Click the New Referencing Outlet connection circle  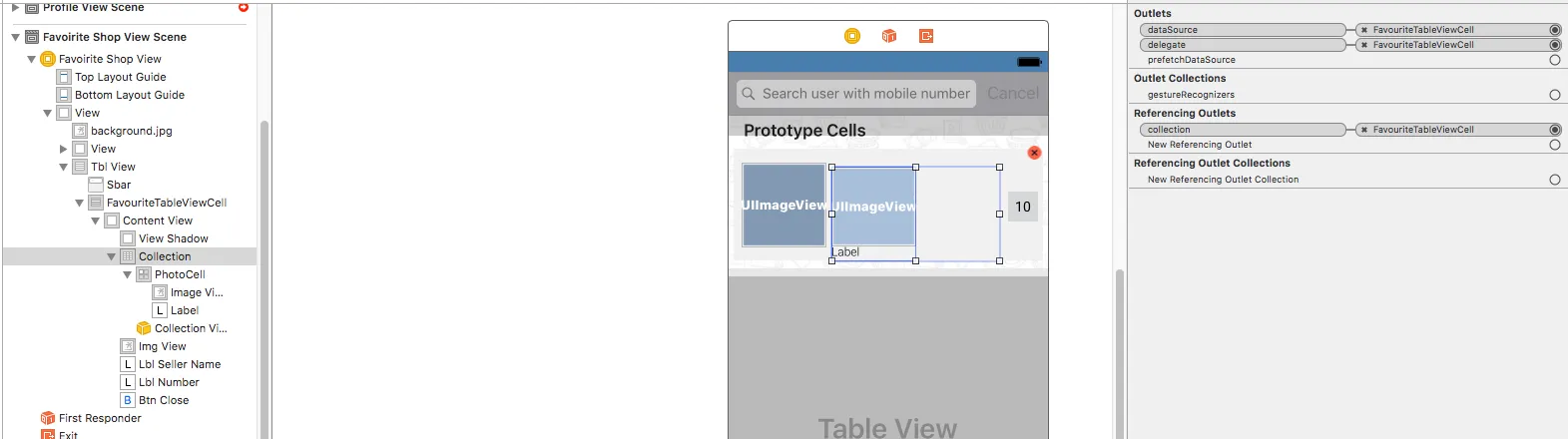(x=1555, y=145)
